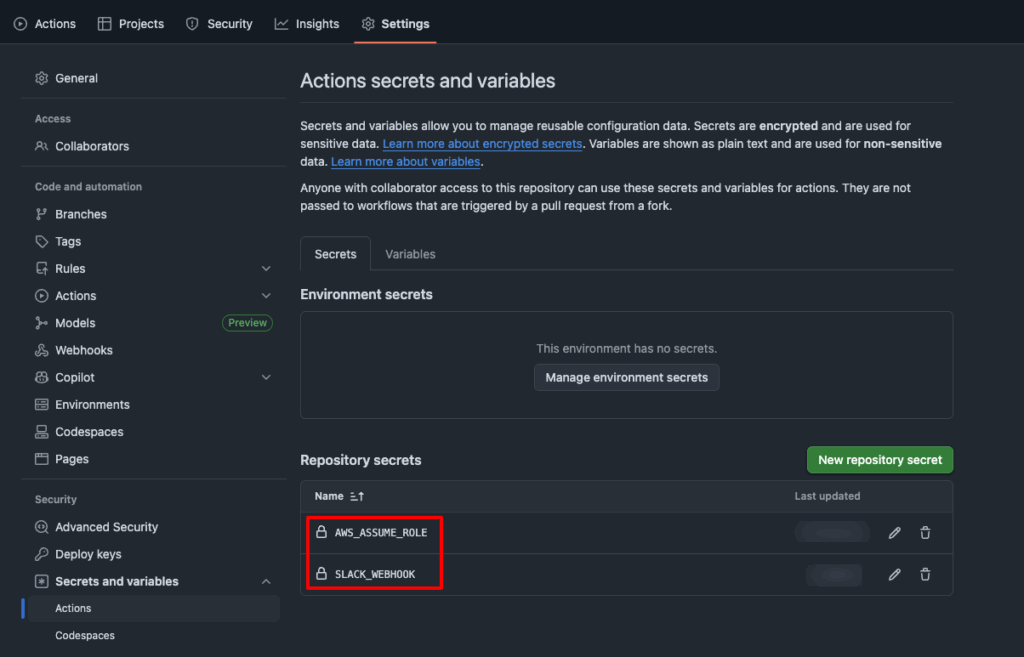The image size is (1024, 657).
Task: Open Webhooks in the sidebar
Action: coord(84,350)
